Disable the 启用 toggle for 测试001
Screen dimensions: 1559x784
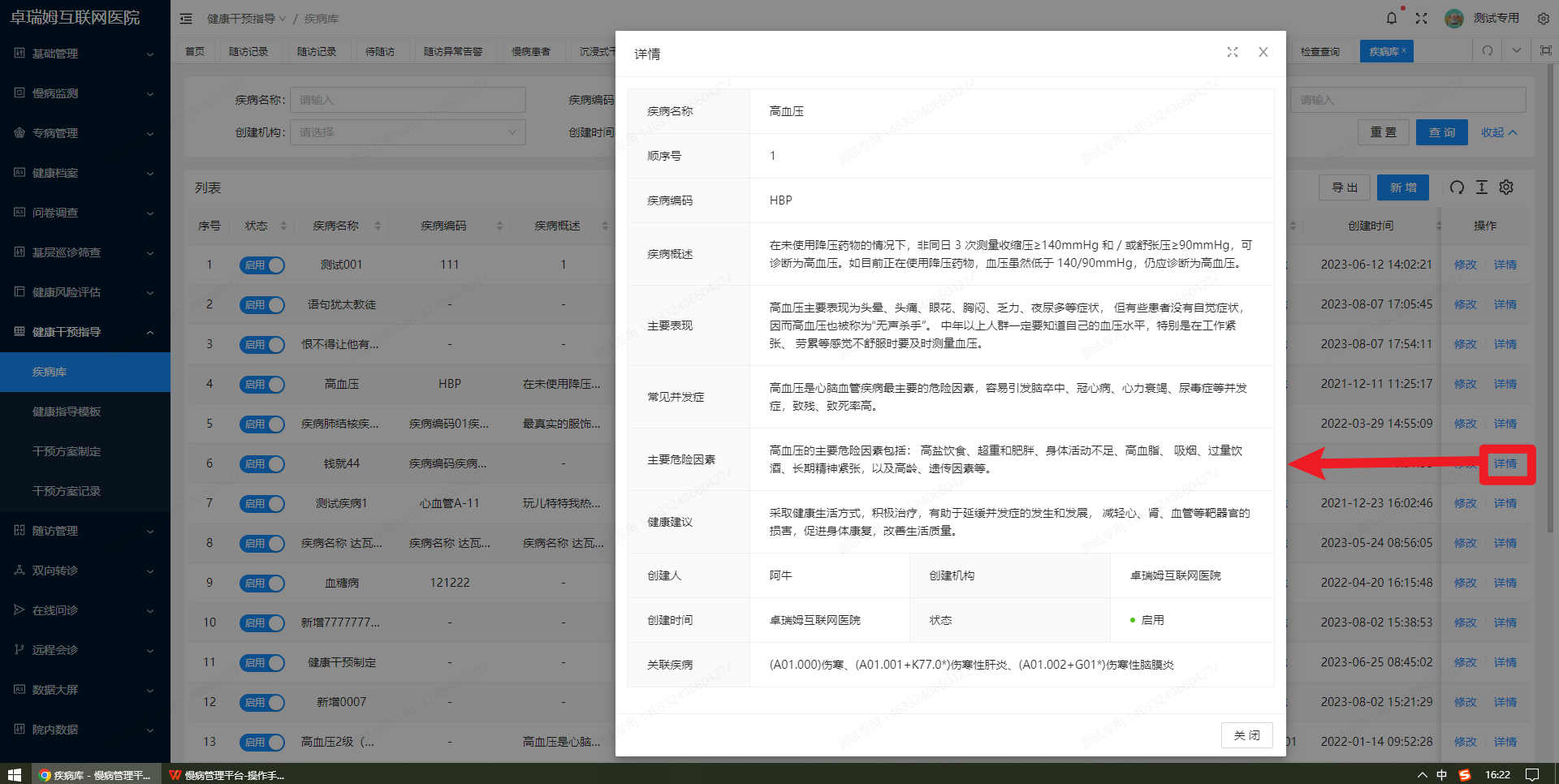tap(261, 265)
